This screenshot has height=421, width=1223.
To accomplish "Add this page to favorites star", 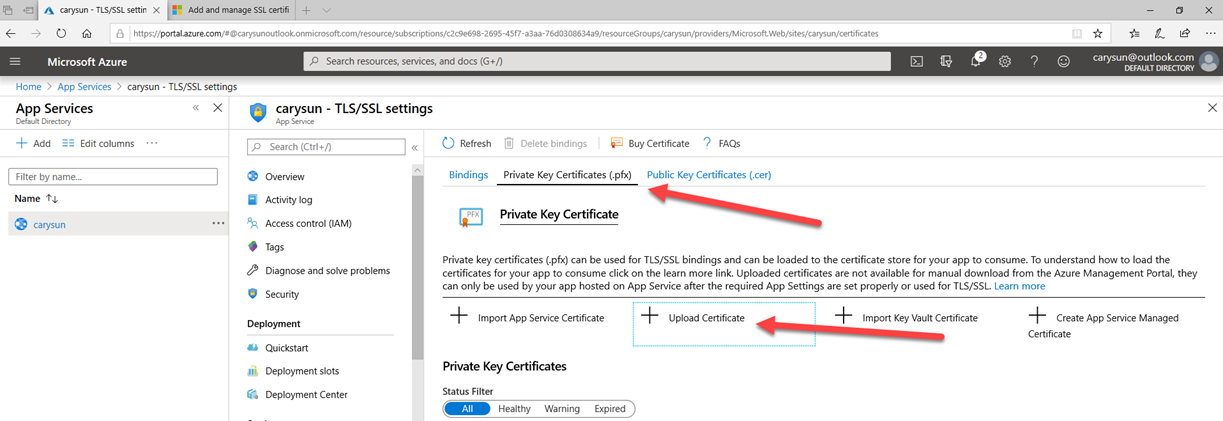I will pos(1098,33).
